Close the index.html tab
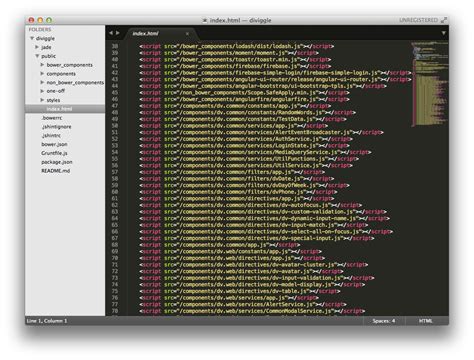This screenshot has width=474, height=360. [x=187, y=34]
